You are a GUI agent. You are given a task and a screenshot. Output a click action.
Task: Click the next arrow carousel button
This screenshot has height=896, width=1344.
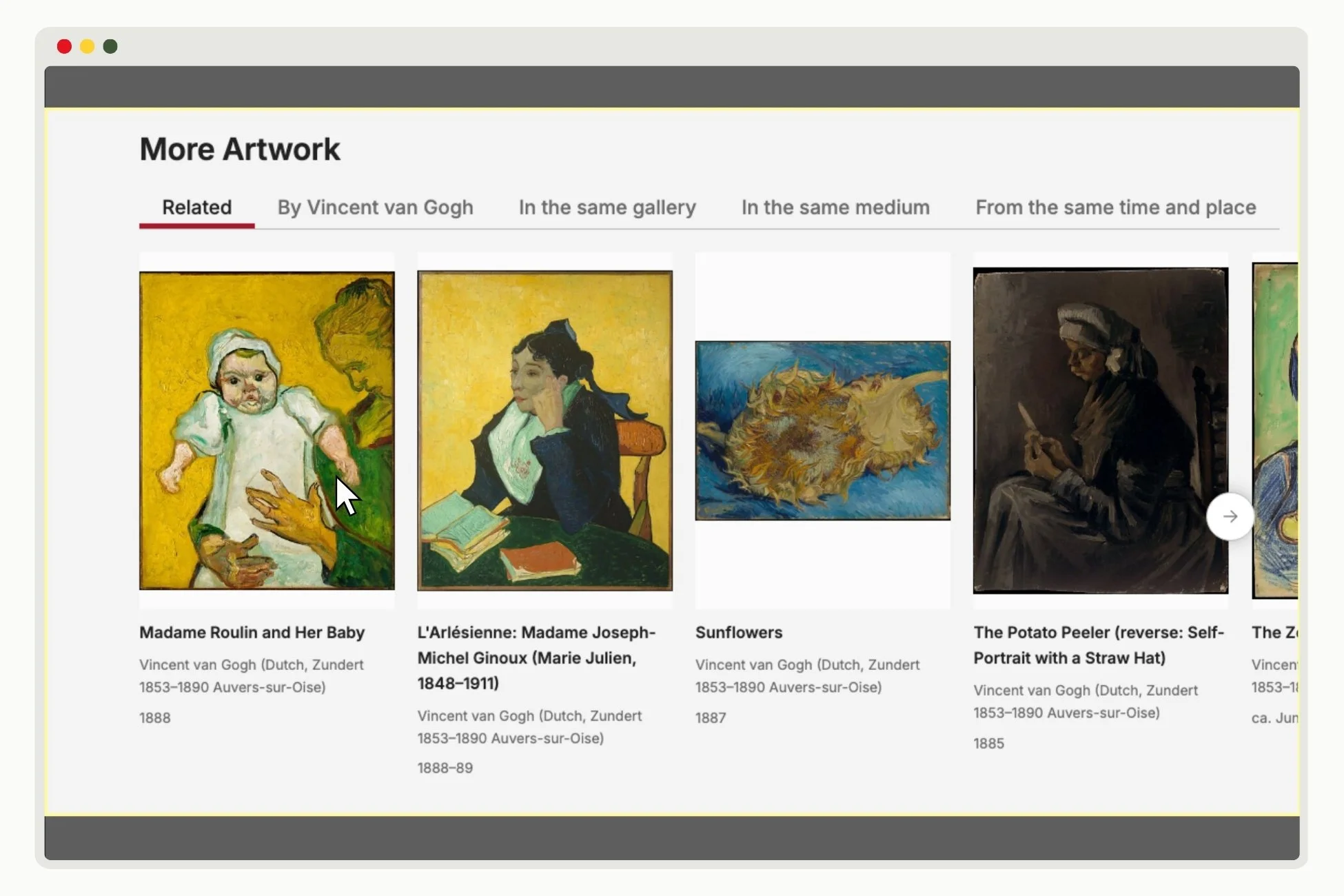(1230, 516)
